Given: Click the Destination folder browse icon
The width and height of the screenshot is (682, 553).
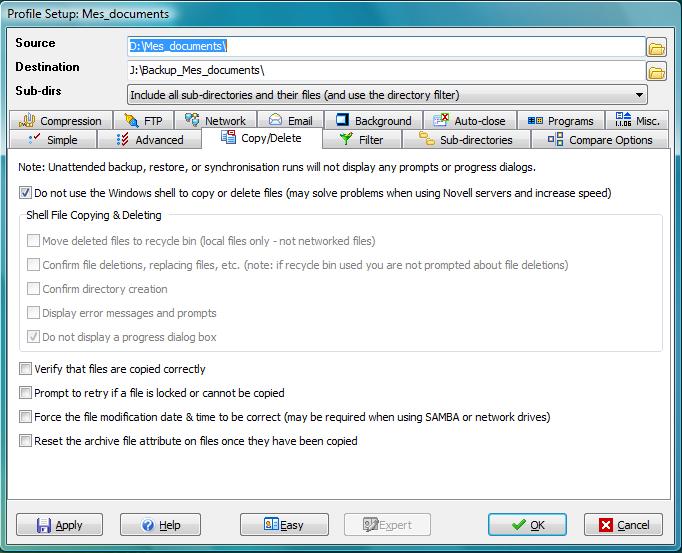Looking at the screenshot, I should pos(656,71).
